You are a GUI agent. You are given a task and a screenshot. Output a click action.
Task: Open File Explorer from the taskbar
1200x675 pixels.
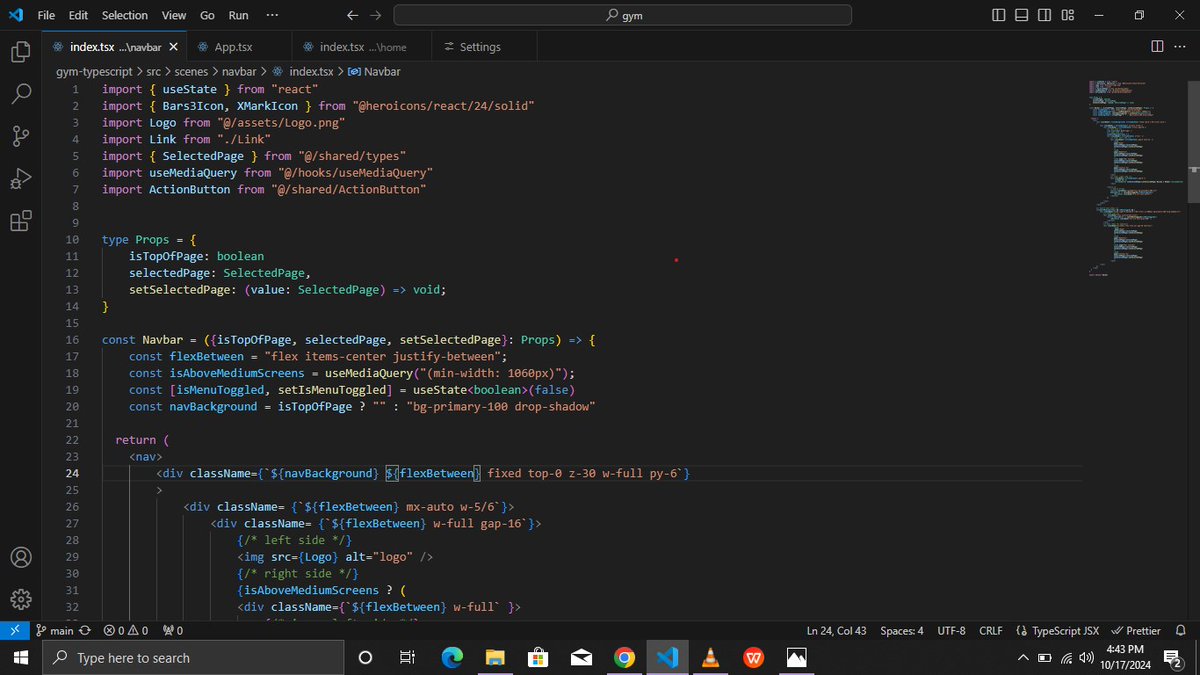click(x=496, y=658)
